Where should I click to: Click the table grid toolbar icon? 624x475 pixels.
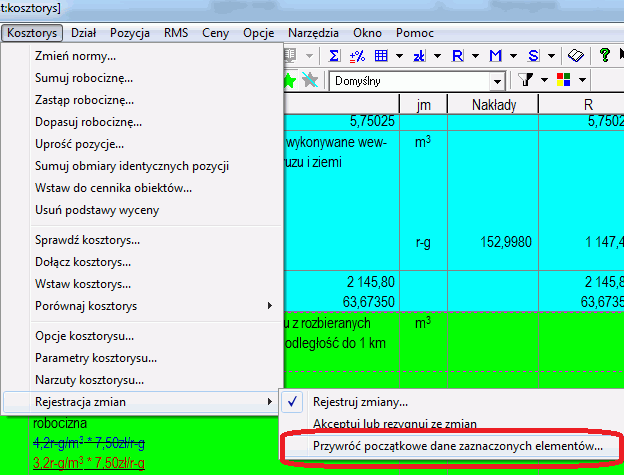coord(383,56)
